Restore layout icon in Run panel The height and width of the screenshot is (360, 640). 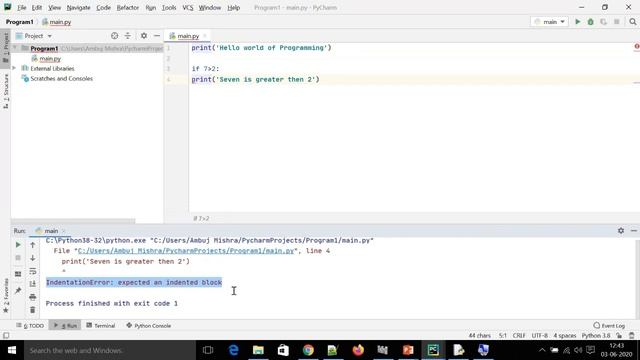18,274
